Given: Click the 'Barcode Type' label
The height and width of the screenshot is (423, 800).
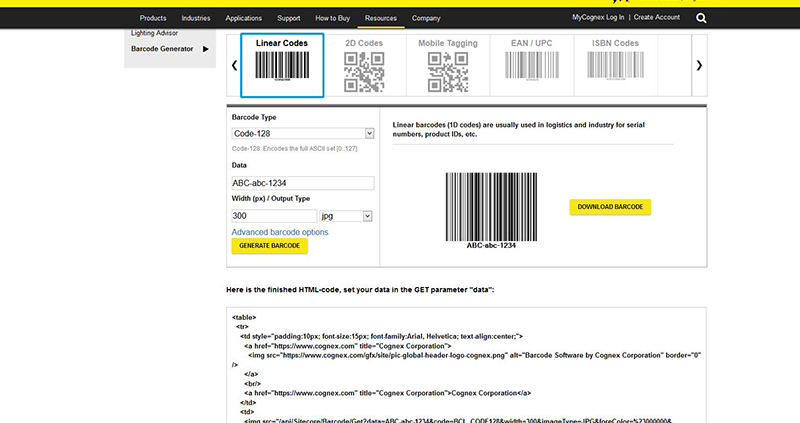Looking at the screenshot, I should [x=254, y=117].
